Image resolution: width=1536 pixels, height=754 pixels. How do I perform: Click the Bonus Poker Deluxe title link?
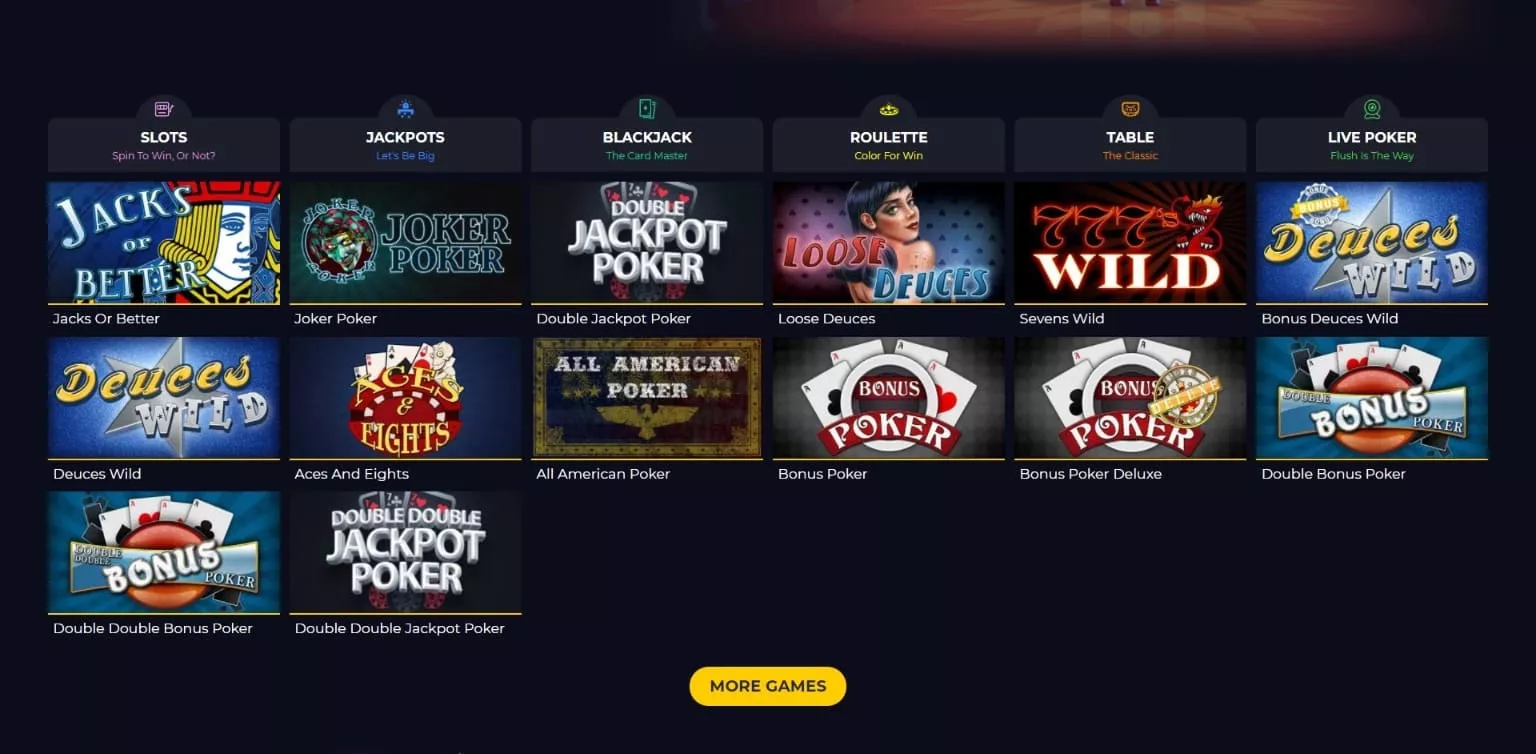1090,474
